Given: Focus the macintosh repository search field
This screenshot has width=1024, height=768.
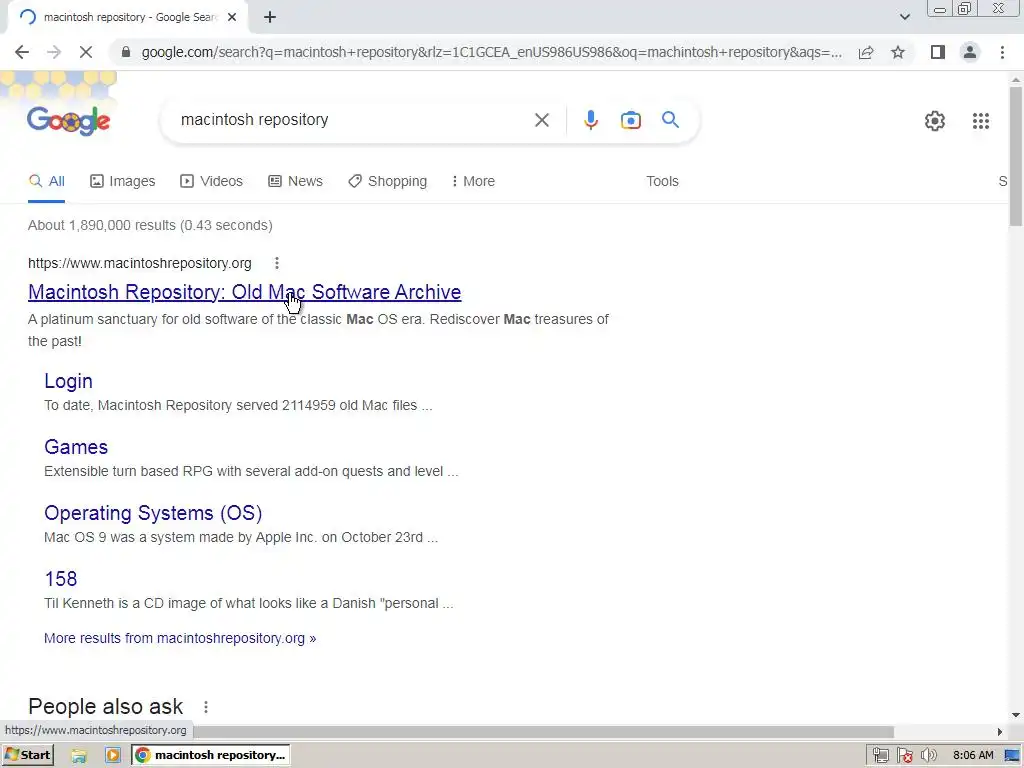Looking at the screenshot, I should pyautogui.click(x=353, y=120).
